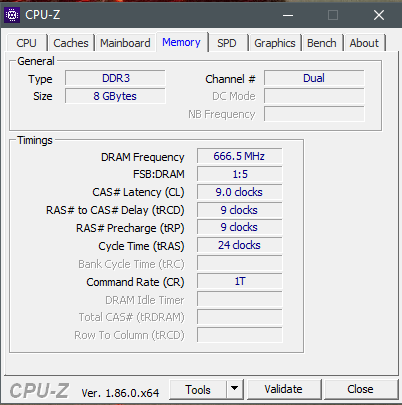Click the Channel # field showing Dual

click(x=314, y=78)
